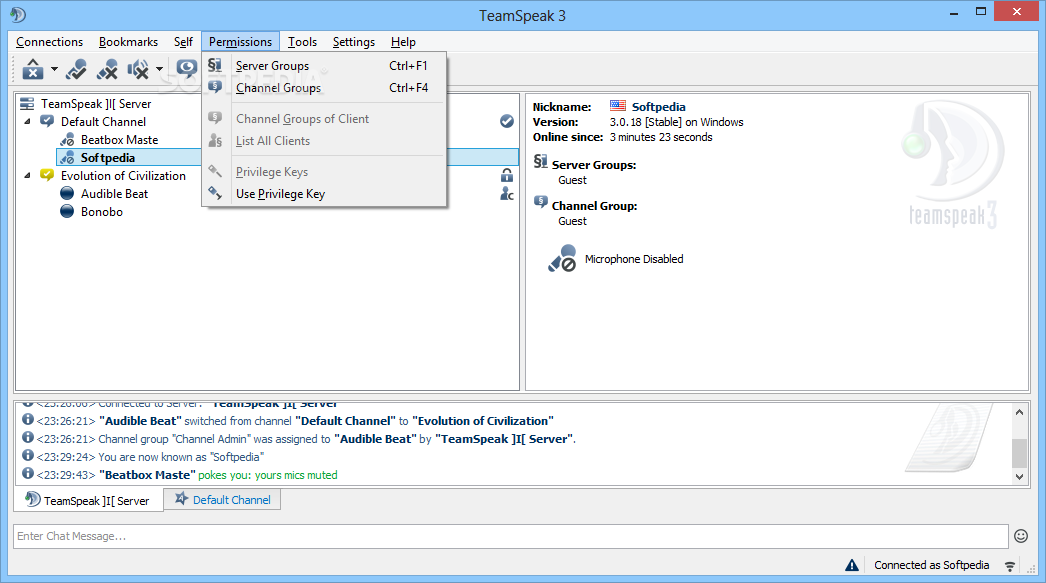Select TeamSpeak ]I[ Server tree root
This screenshot has height=583, width=1046.
(96, 103)
